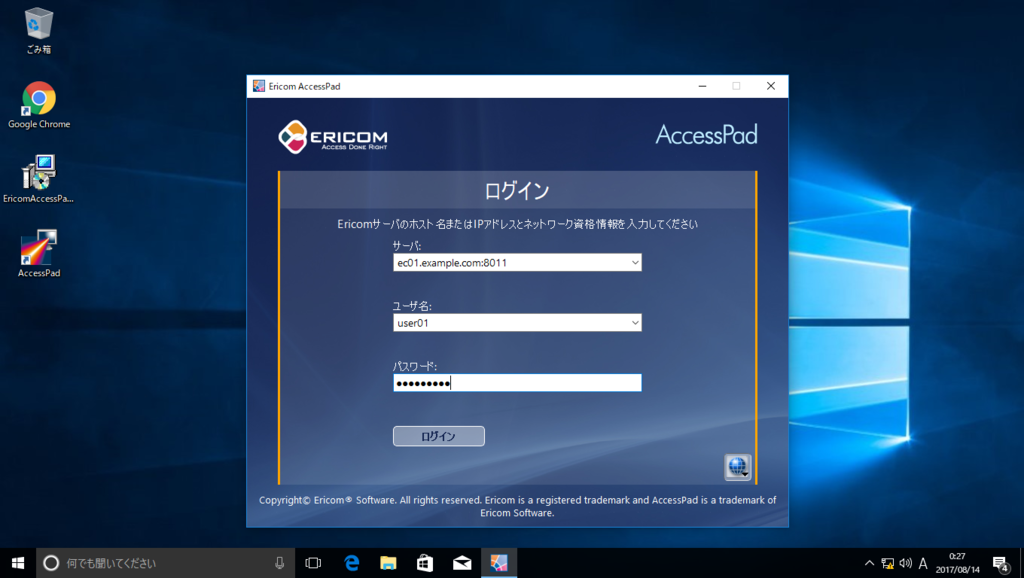Click the Cortana search box
This screenshot has height=578, width=1024.
[163, 563]
